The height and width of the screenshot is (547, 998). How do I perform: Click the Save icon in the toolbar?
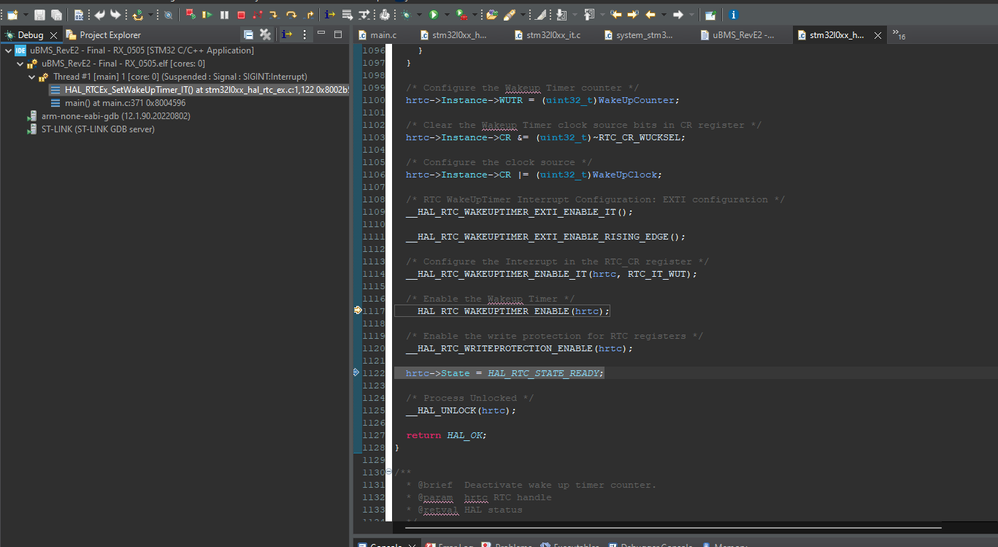point(39,15)
